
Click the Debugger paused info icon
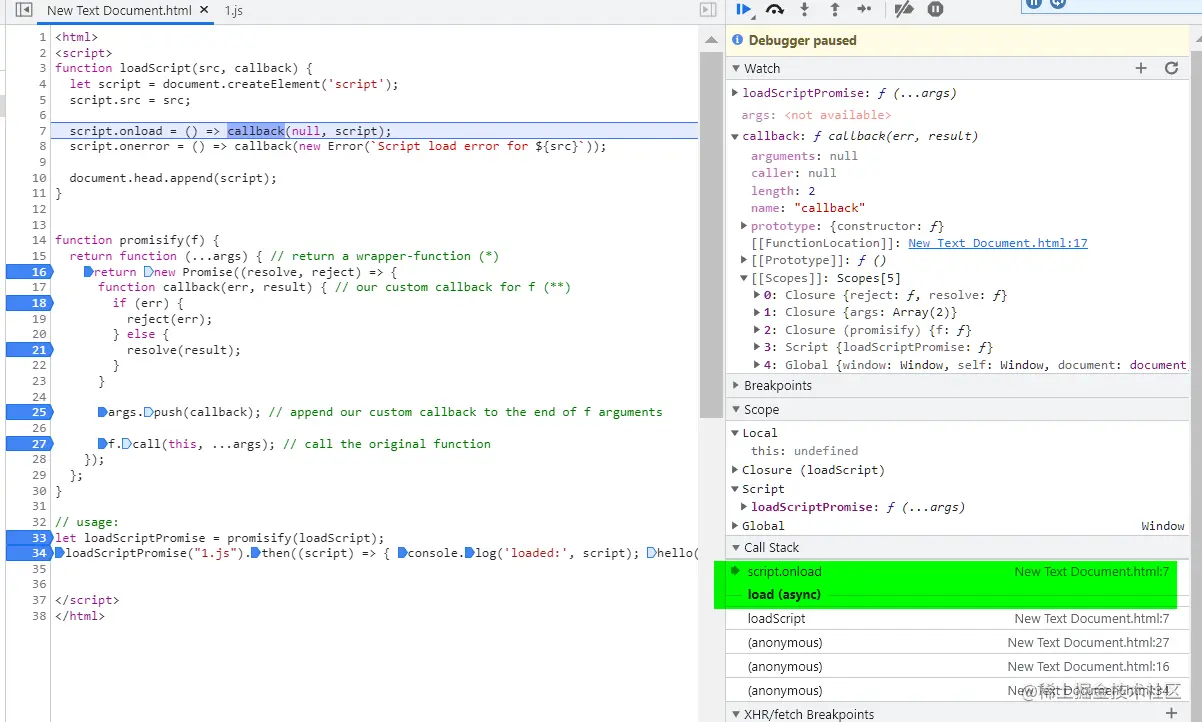tap(738, 40)
